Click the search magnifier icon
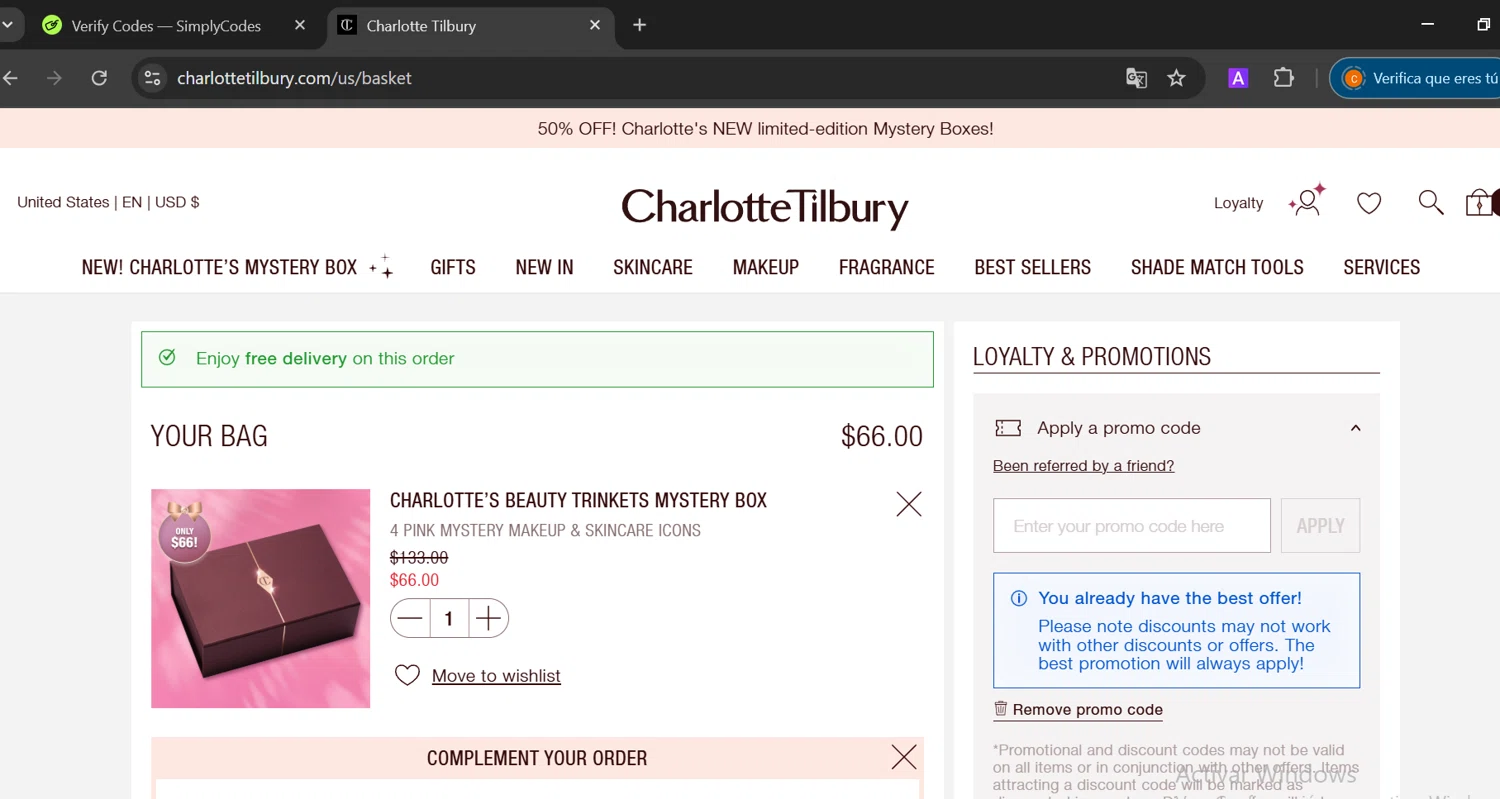This screenshot has width=1500, height=799. pos(1431,203)
